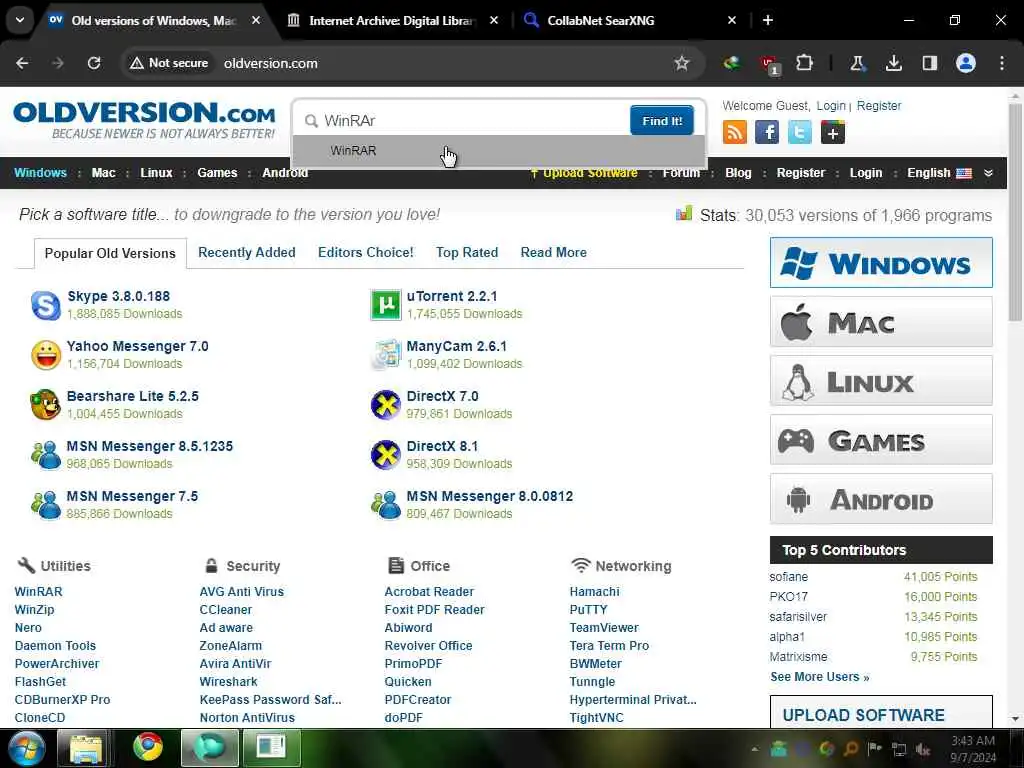
Task: Open the Upload Software navigation link
Action: [x=584, y=173]
